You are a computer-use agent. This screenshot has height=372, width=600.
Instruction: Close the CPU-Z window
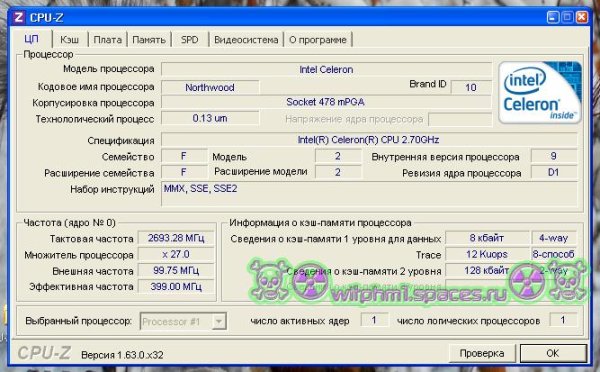point(582,17)
